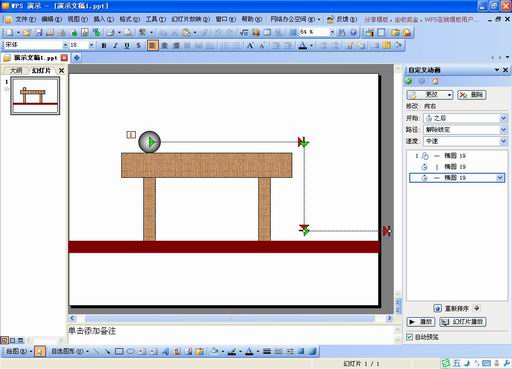
Task: Apply italic formatting
Action: point(115,45)
